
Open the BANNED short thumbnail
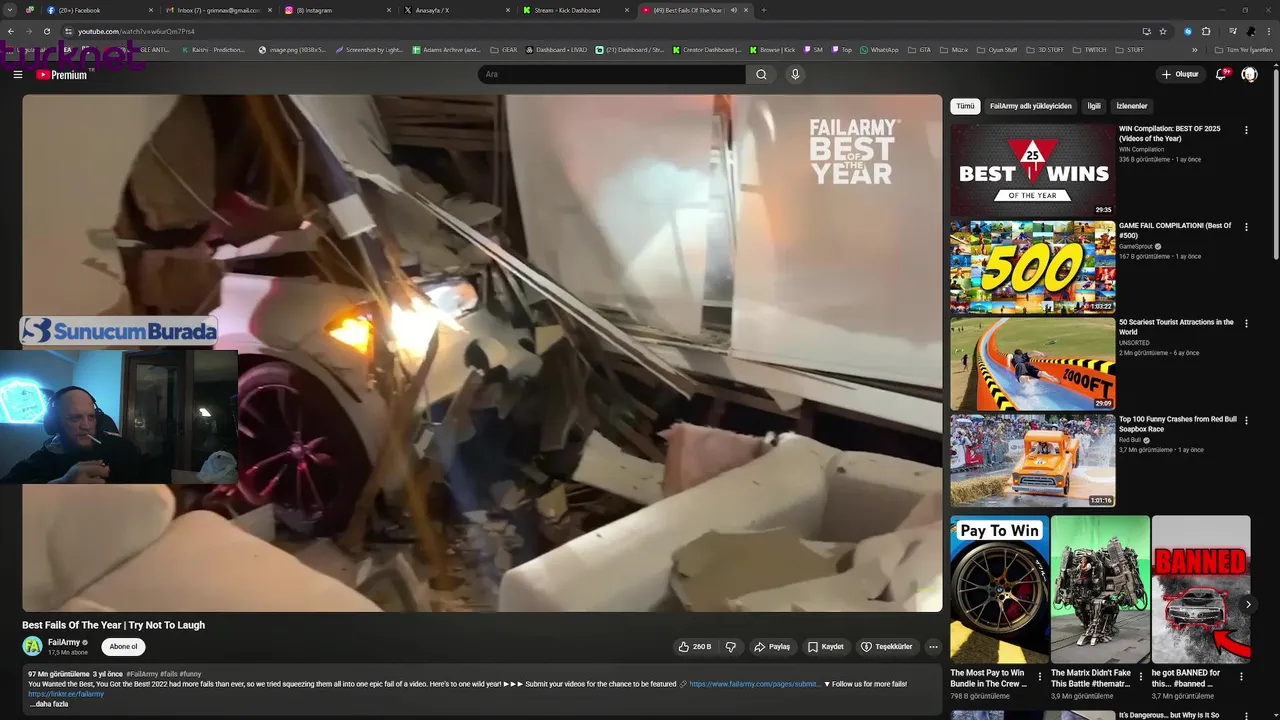click(1200, 589)
